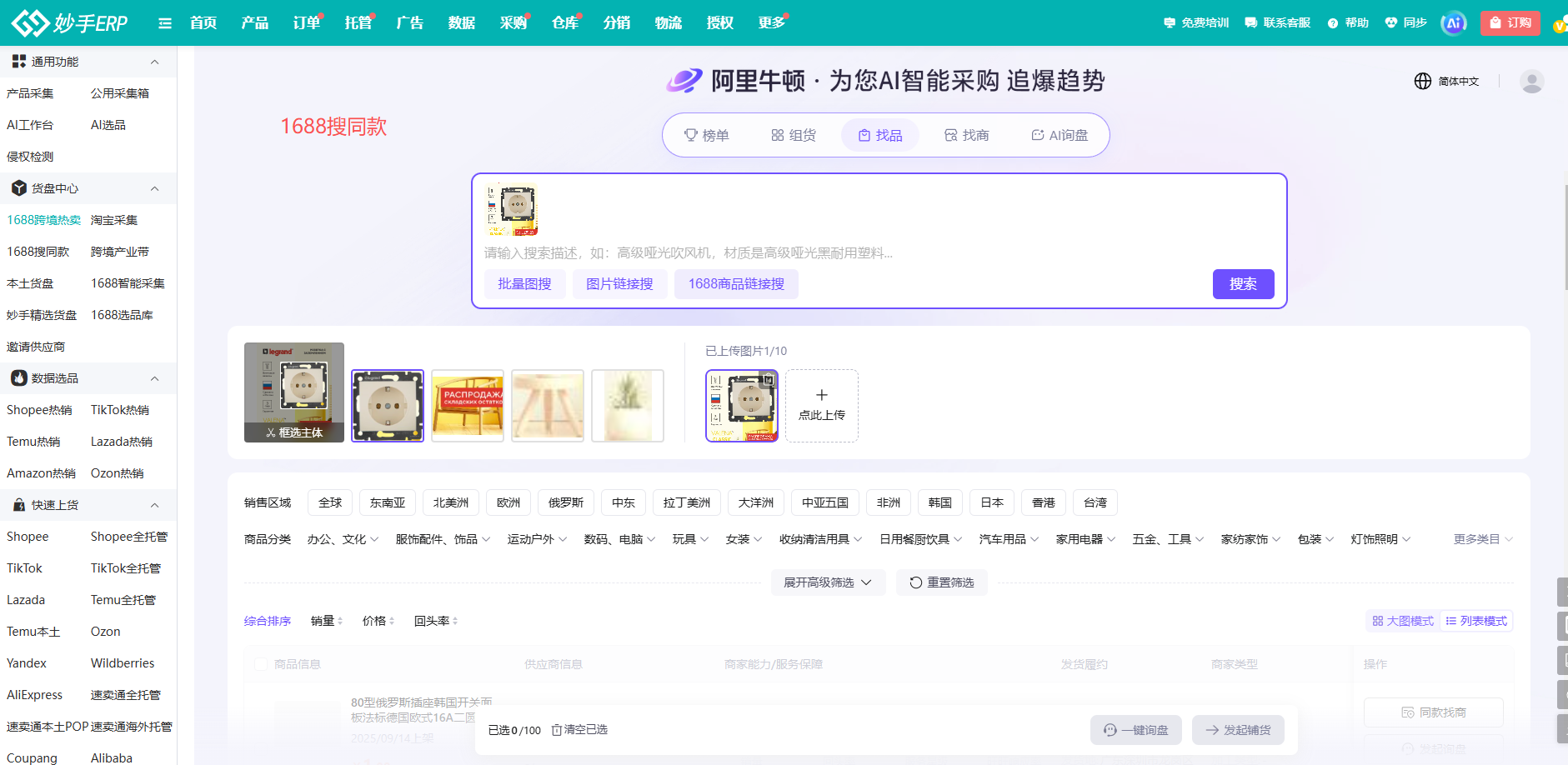This screenshot has width=1568, height=765.
Task: Select the yellow РАСПРОДАЖА cropped thumbnail
Action: (468, 406)
